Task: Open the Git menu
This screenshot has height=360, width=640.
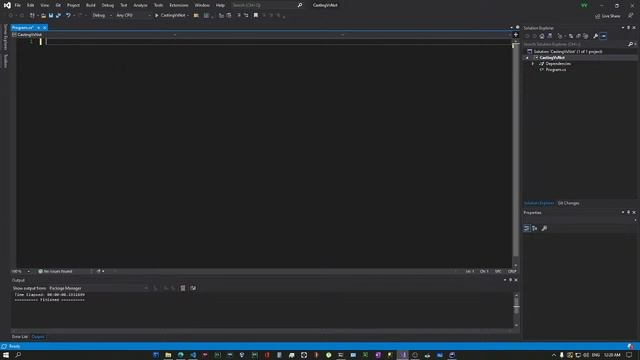Action: [x=58, y=5]
